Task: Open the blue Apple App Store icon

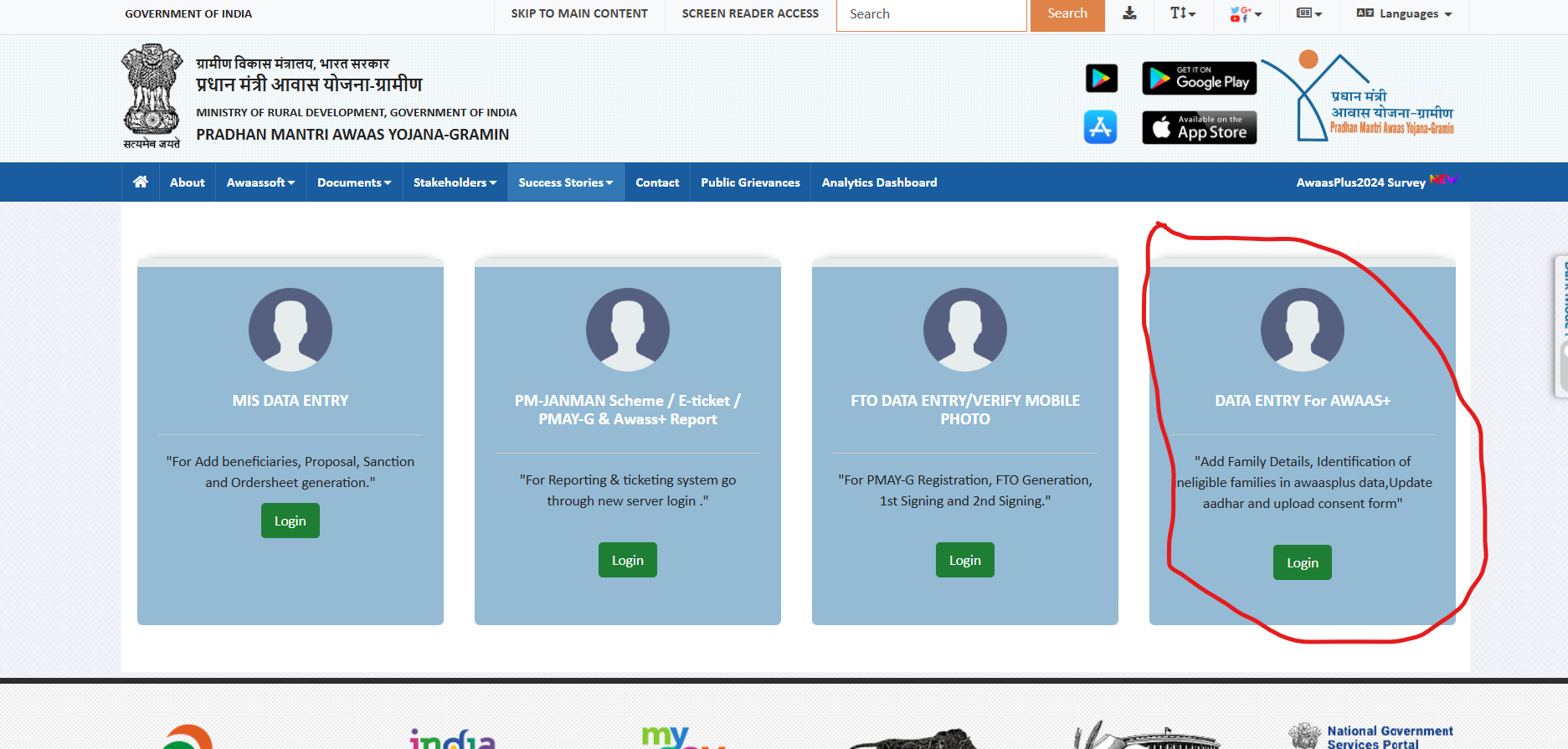Action: (x=1100, y=127)
